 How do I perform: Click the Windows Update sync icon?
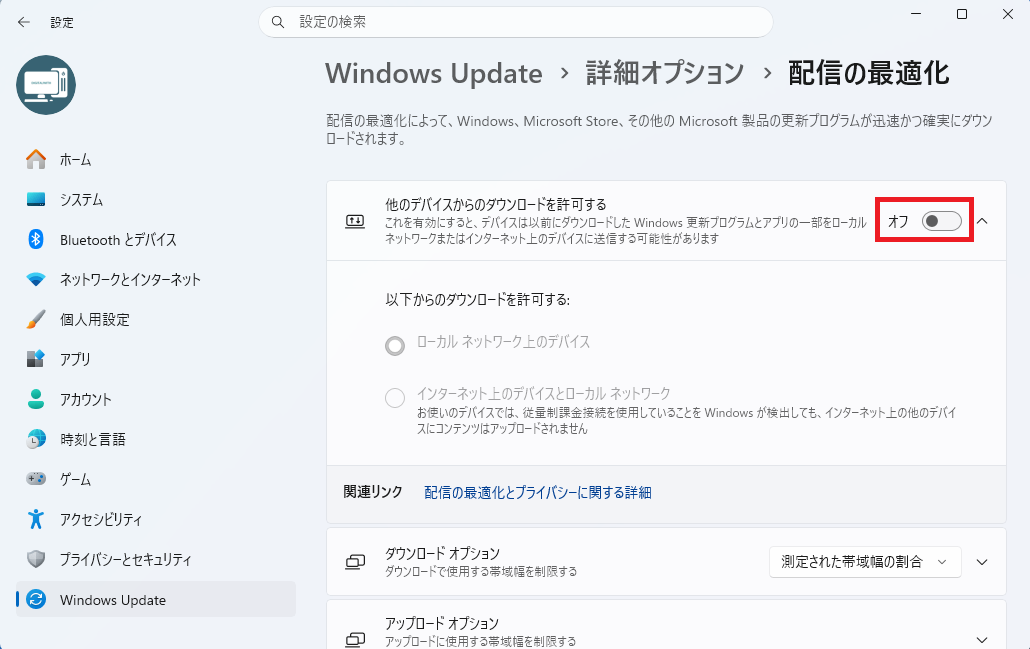click(36, 599)
